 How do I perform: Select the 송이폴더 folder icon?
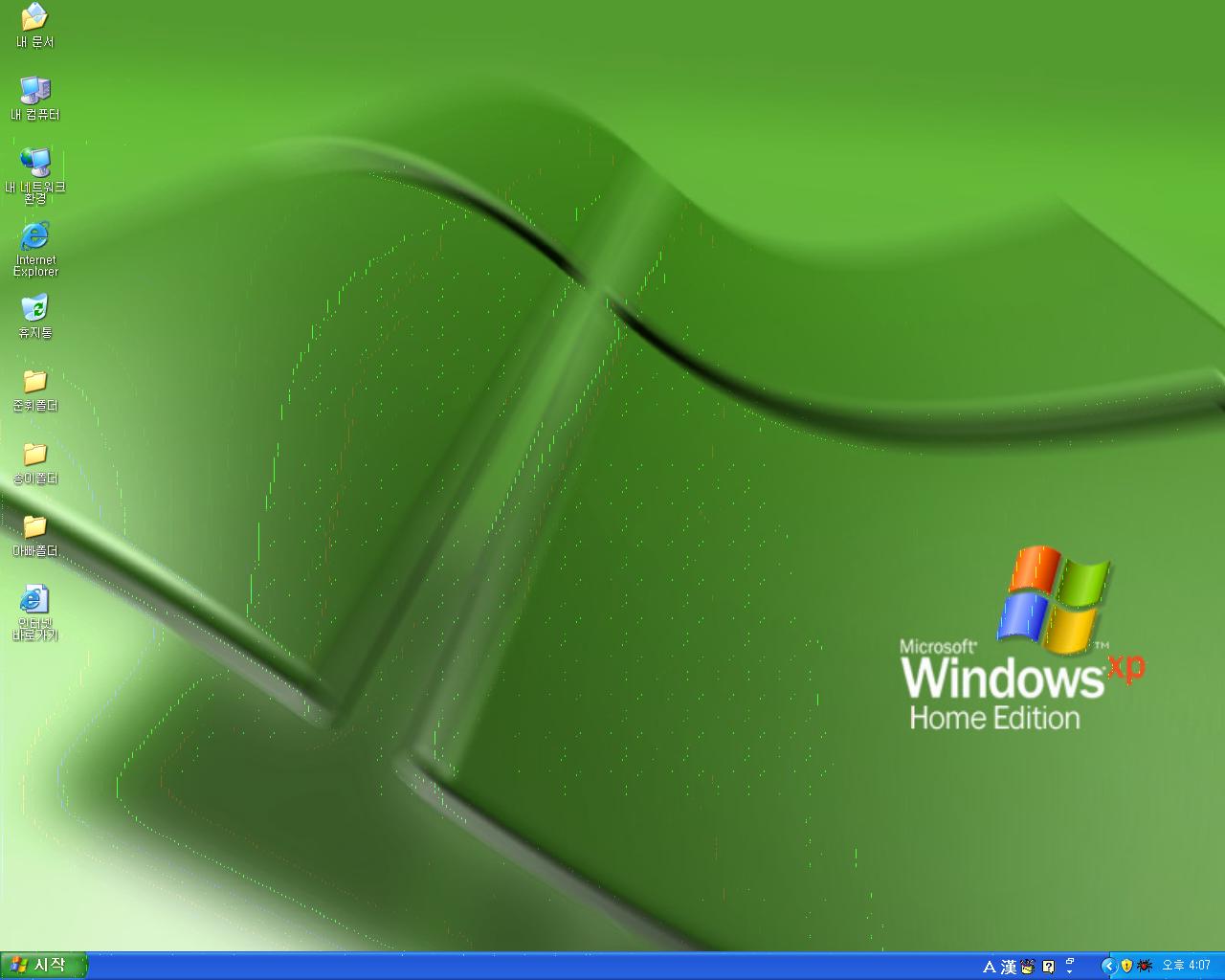click(35, 462)
